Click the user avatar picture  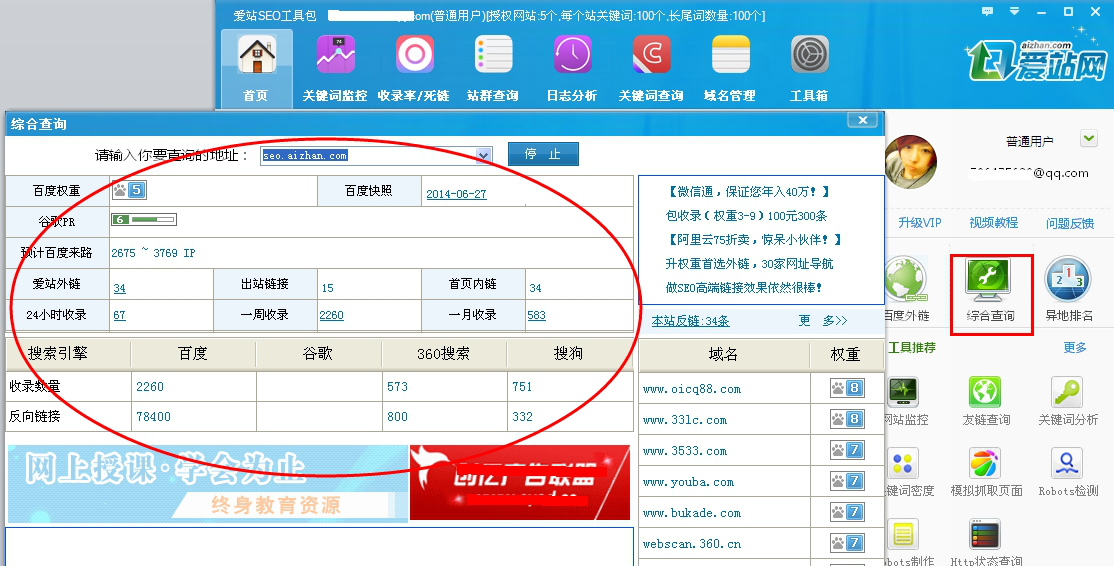point(912,161)
